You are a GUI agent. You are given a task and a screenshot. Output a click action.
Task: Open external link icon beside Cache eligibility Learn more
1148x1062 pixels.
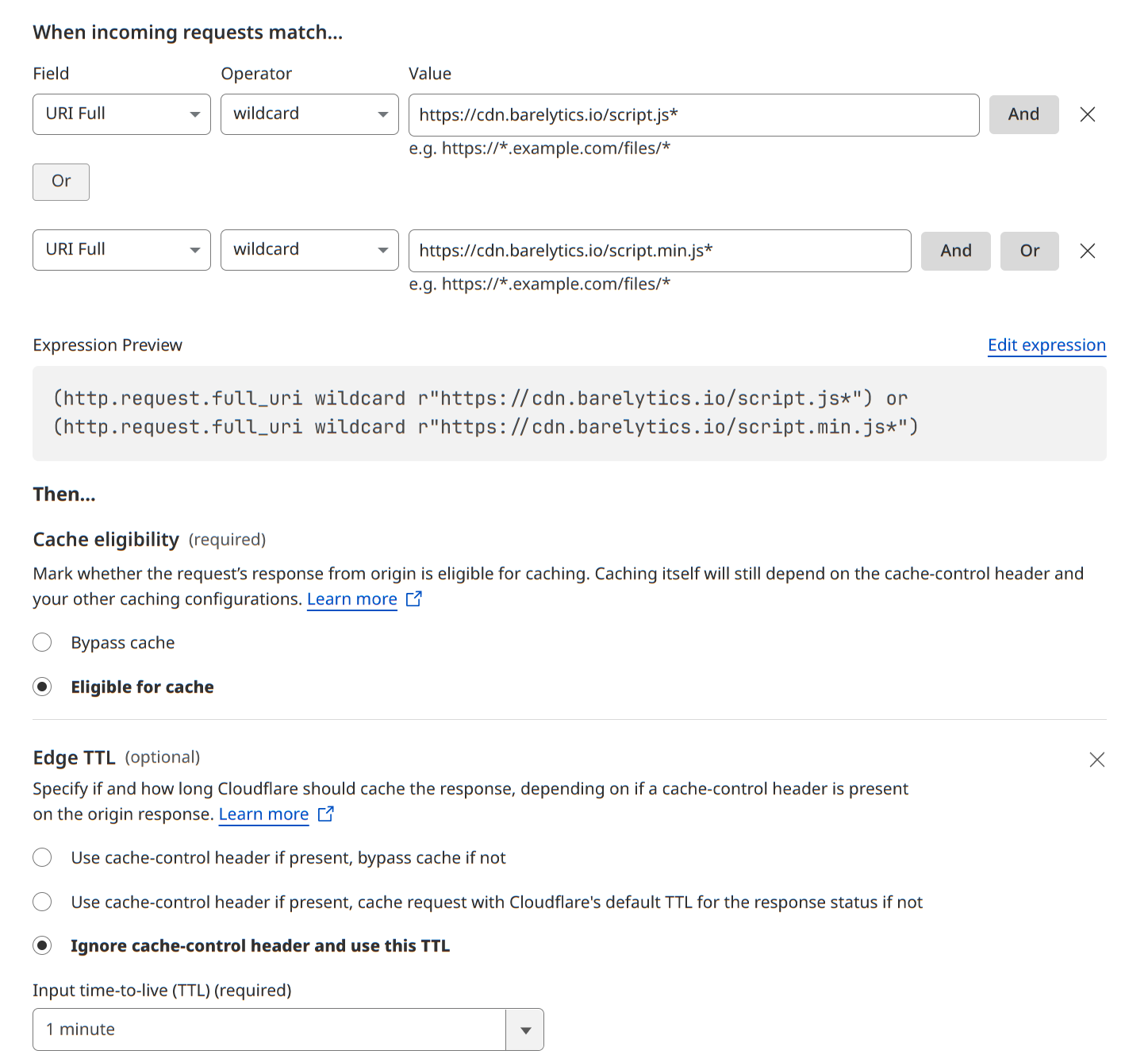point(413,599)
